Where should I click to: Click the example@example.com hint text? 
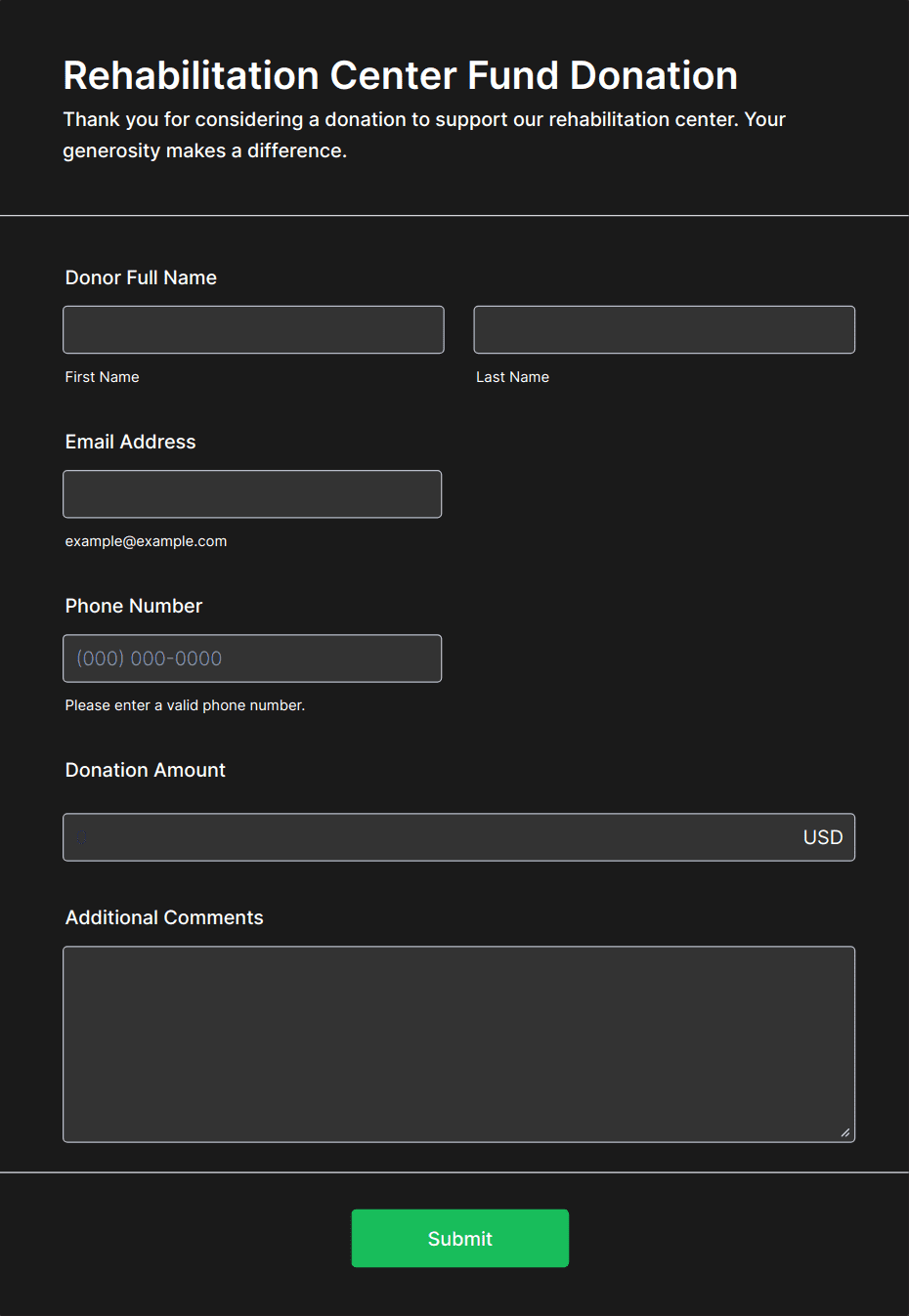click(146, 540)
